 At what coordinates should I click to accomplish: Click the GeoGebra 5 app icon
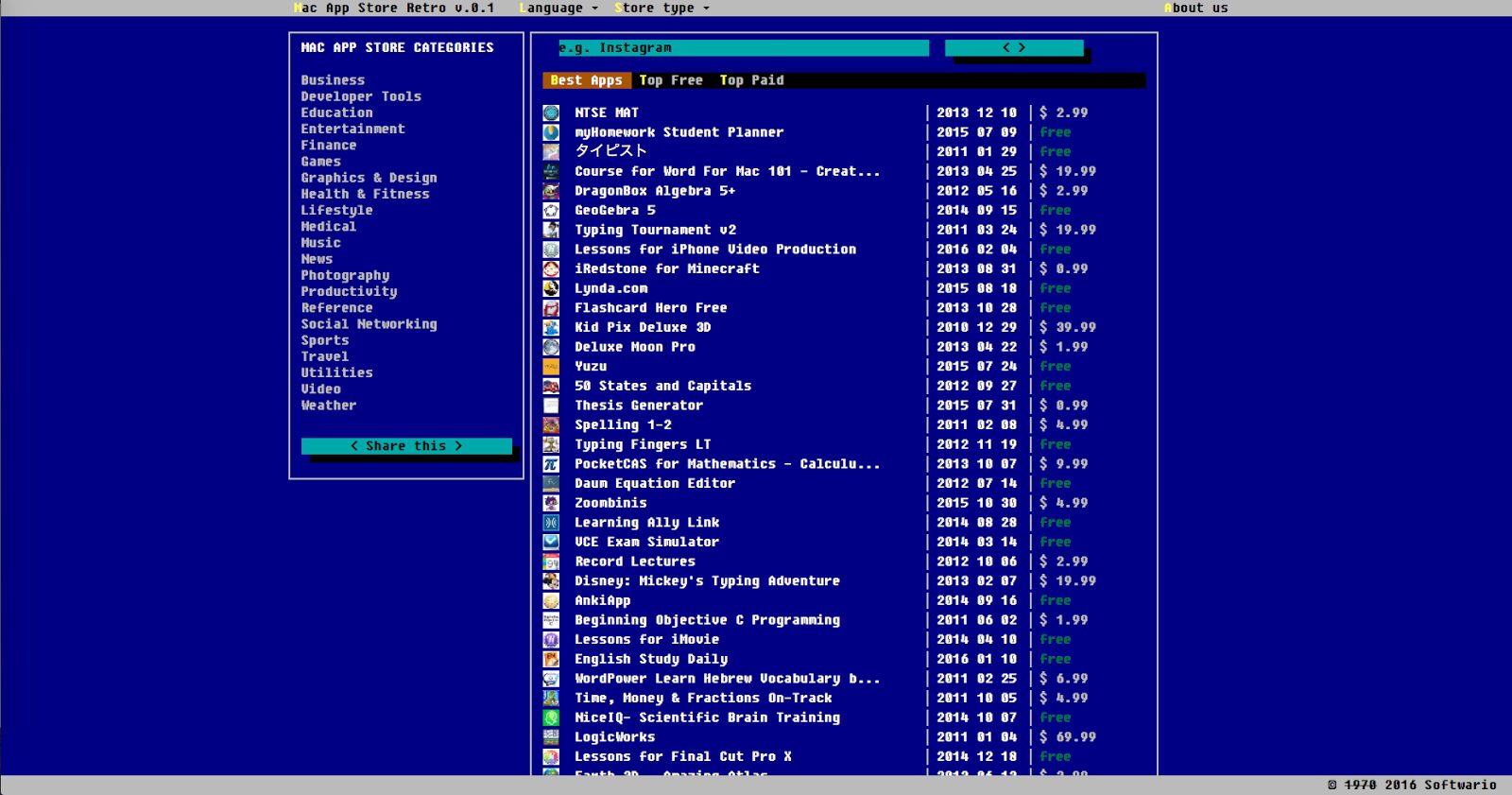pyautogui.click(x=551, y=210)
